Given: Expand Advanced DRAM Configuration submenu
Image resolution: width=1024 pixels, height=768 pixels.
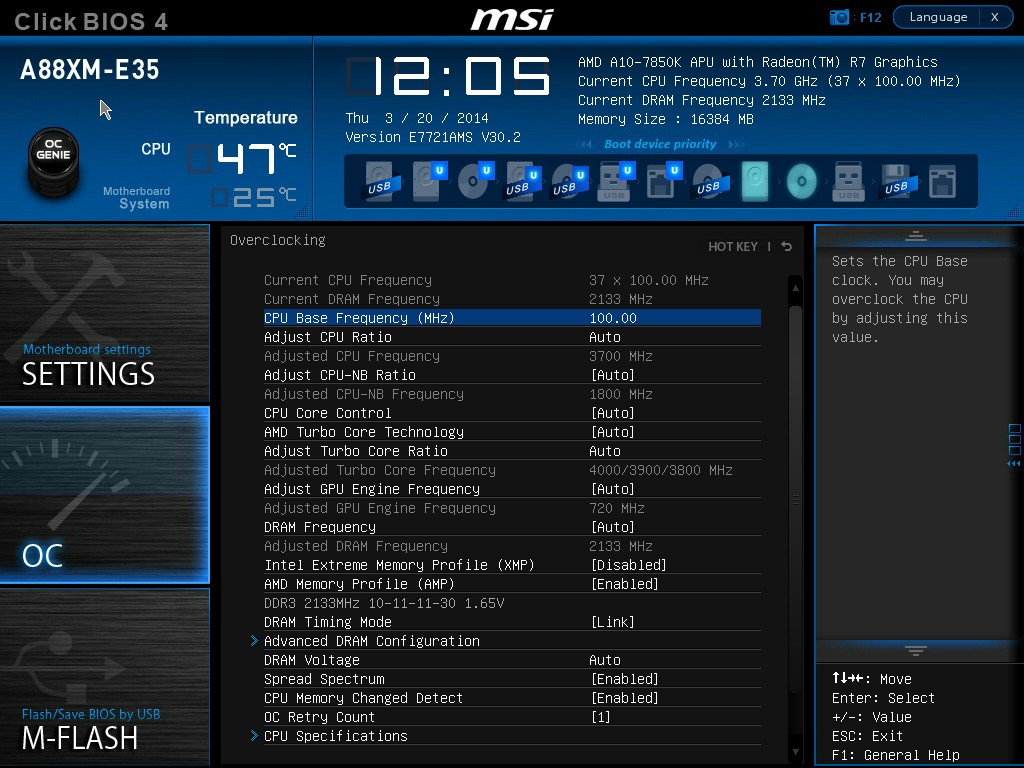Looking at the screenshot, I should tap(372, 641).
